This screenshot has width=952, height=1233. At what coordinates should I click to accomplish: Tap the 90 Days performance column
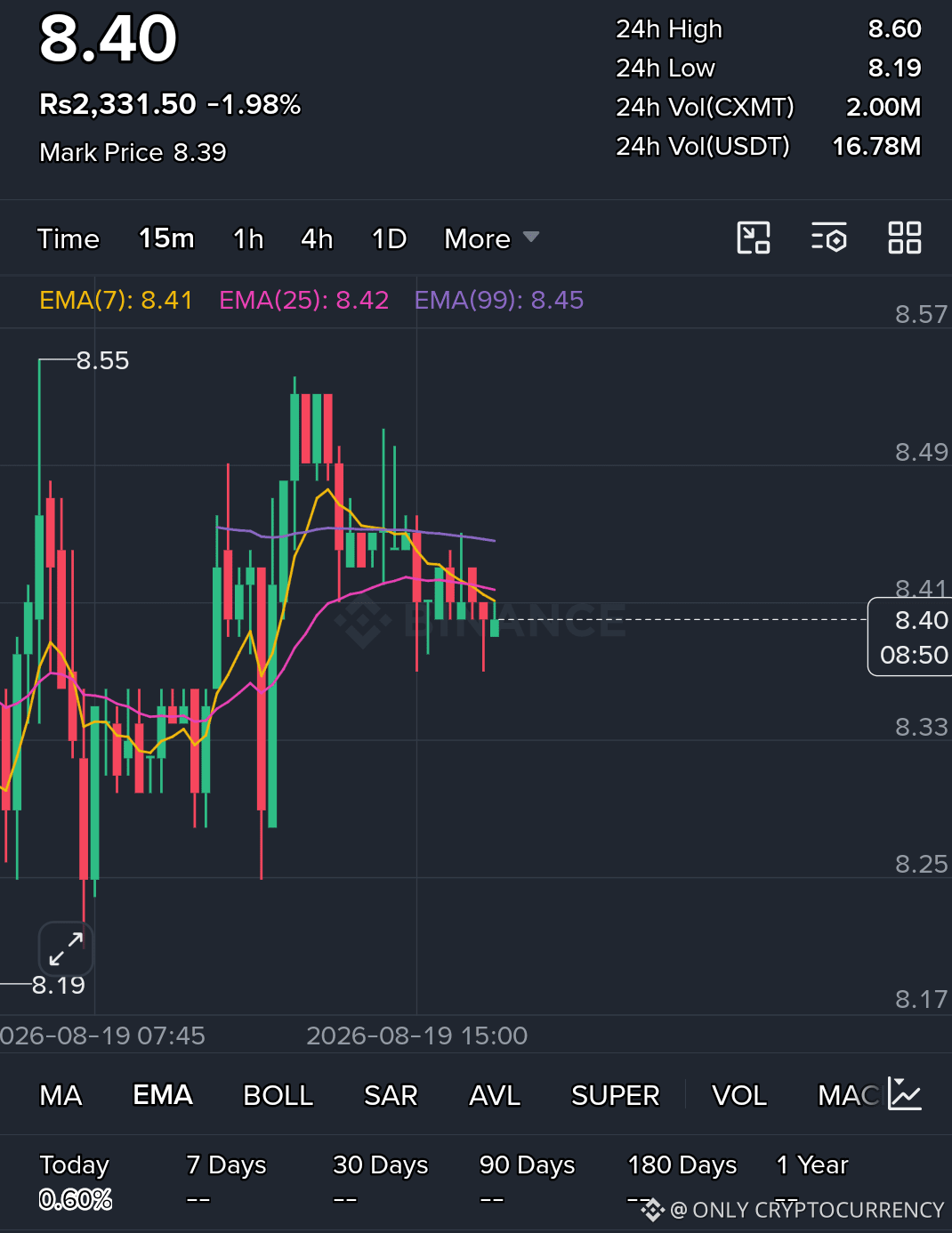click(x=528, y=1182)
